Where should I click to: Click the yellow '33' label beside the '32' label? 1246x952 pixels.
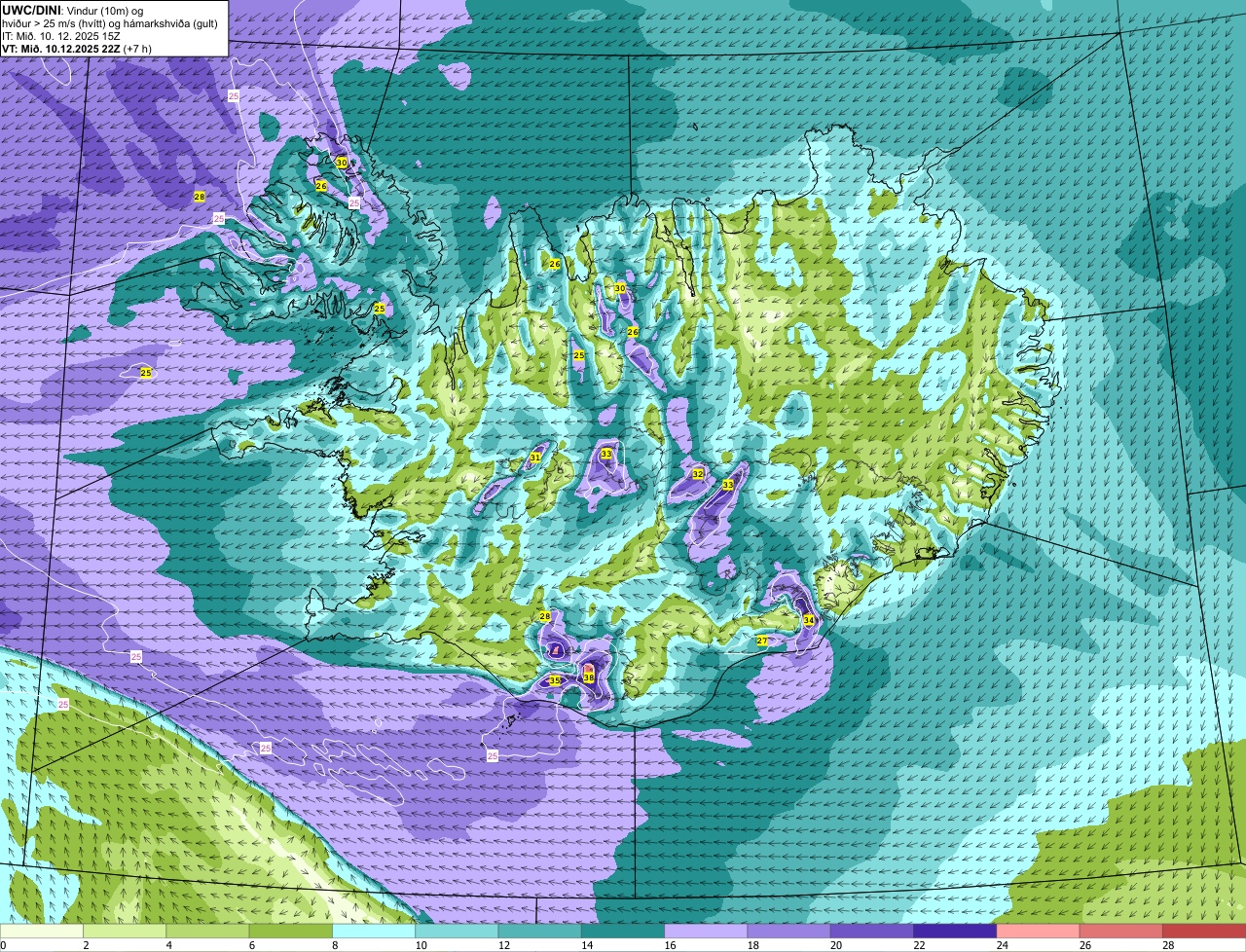727,485
